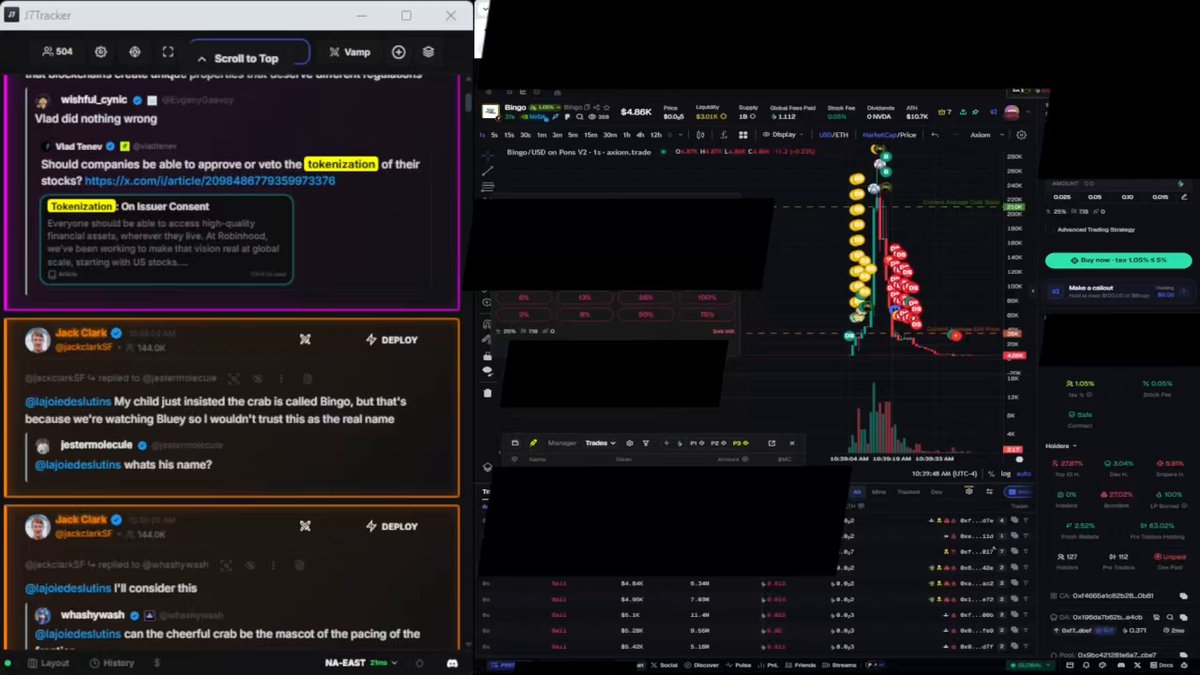The image size is (1200, 675).
Task: Open the GLOBAL dropdown in bottom bar
Action: coord(1030,665)
